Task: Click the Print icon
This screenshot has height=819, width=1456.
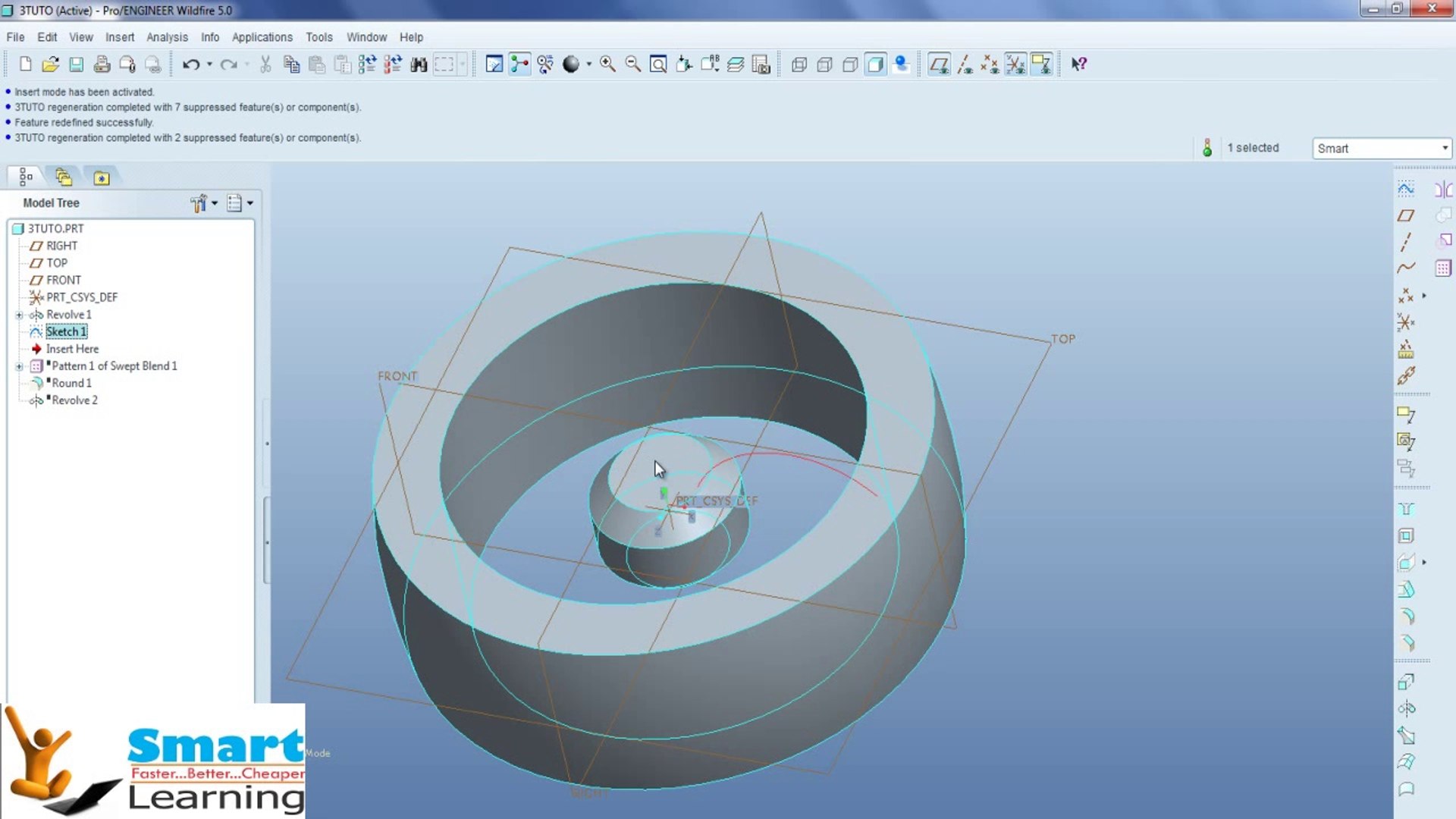Action: [x=102, y=64]
